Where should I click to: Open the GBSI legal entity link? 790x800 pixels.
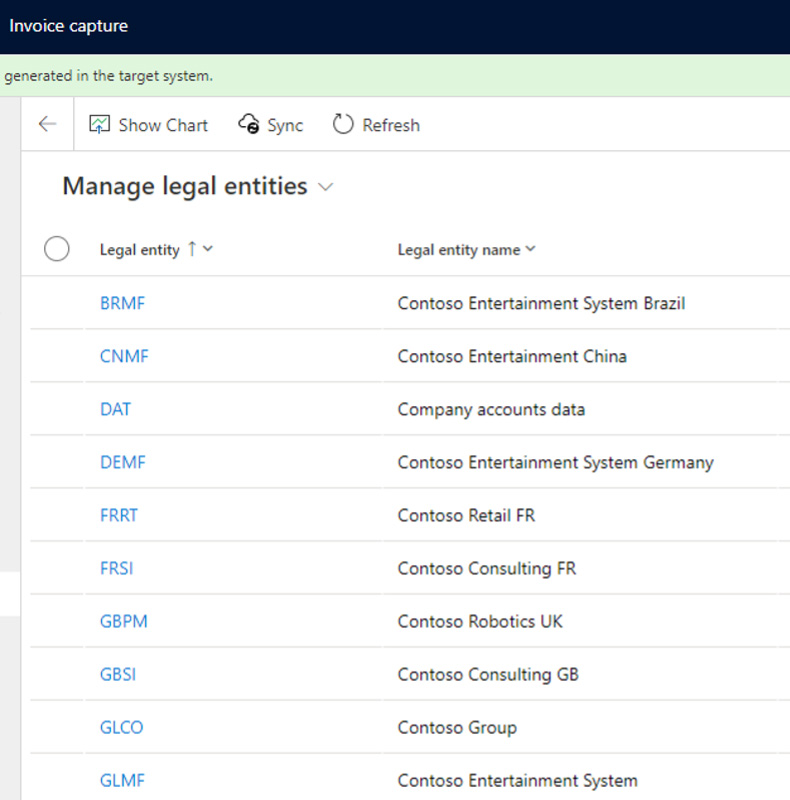(x=118, y=674)
